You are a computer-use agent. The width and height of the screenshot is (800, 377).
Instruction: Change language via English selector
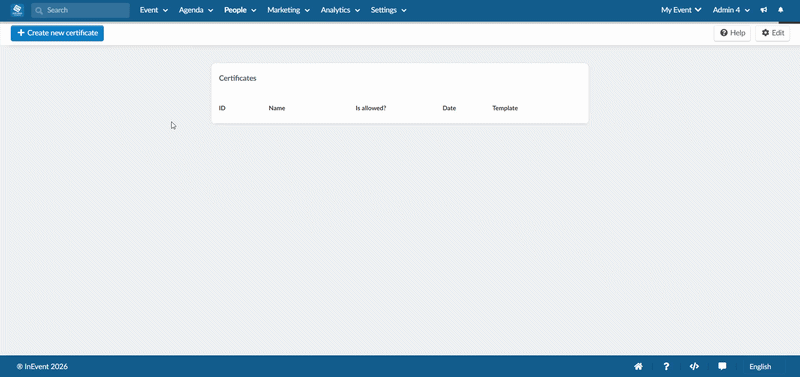[760, 366]
